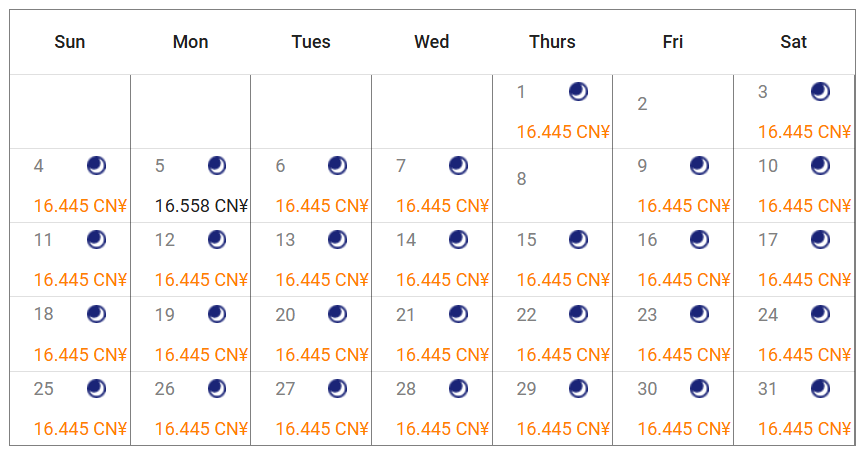
Task: Click the moon icon on day 1
Action: tap(578, 92)
